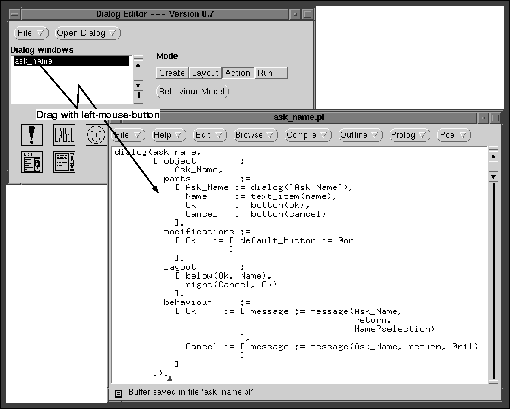Select ask_name in Dialog windows list

tap(71, 61)
